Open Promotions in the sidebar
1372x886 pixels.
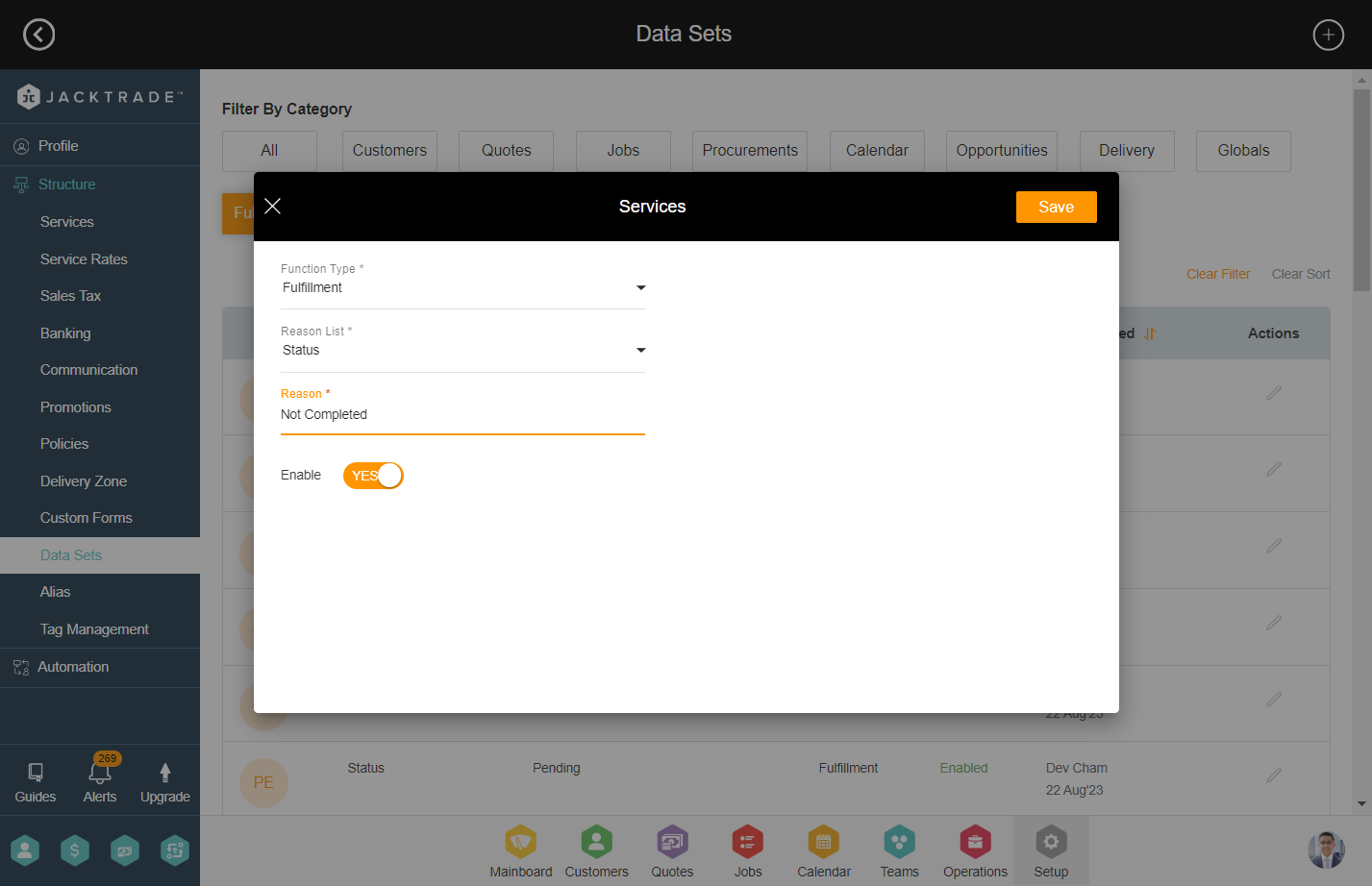coord(76,407)
